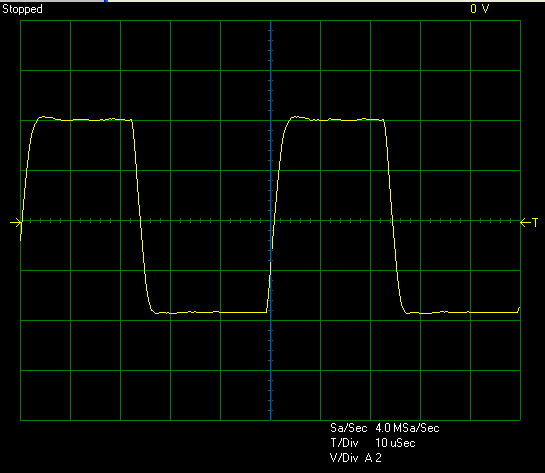Click the "0 V" trigger level readout
The image size is (545, 473).
tap(480, 9)
